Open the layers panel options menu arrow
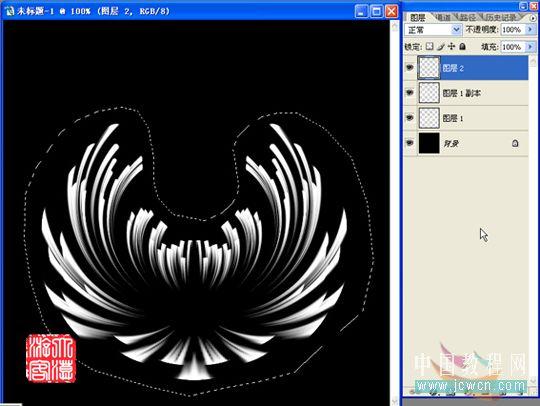 pos(533,18)
